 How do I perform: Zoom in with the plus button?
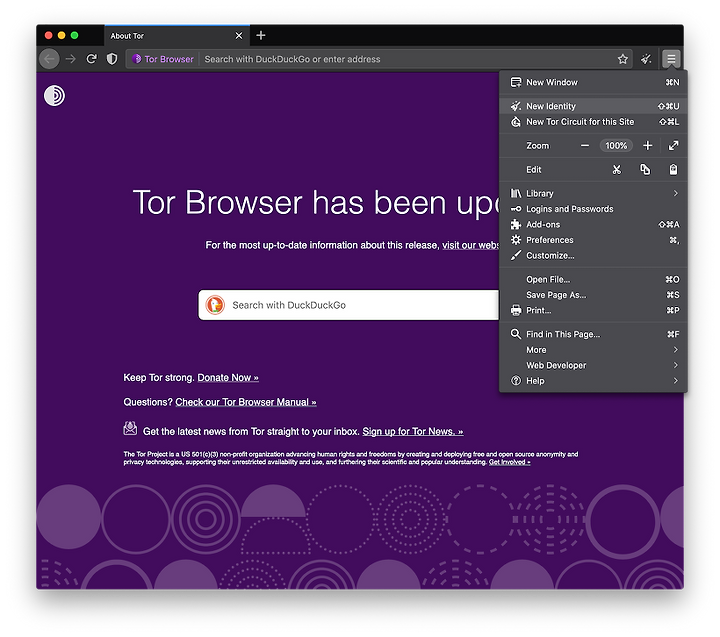[647, 146]
